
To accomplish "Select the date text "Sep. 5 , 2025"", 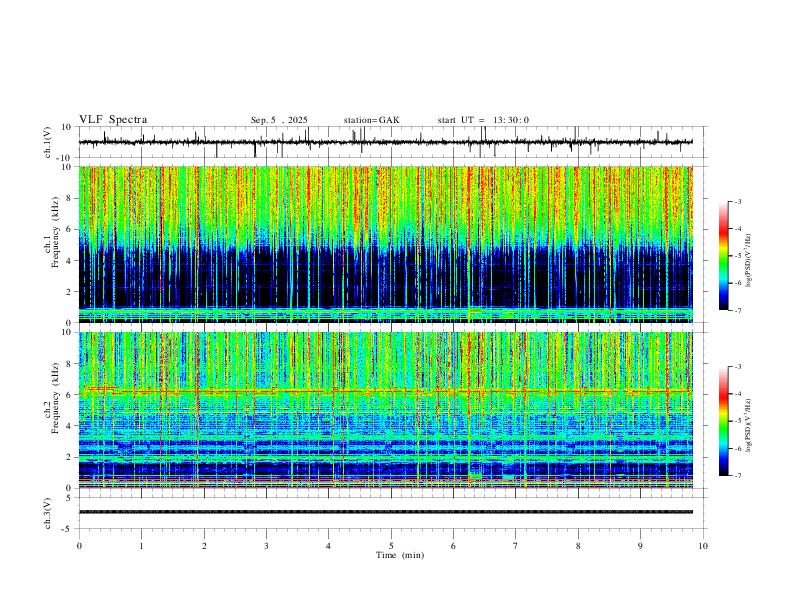I will (279, 120).
